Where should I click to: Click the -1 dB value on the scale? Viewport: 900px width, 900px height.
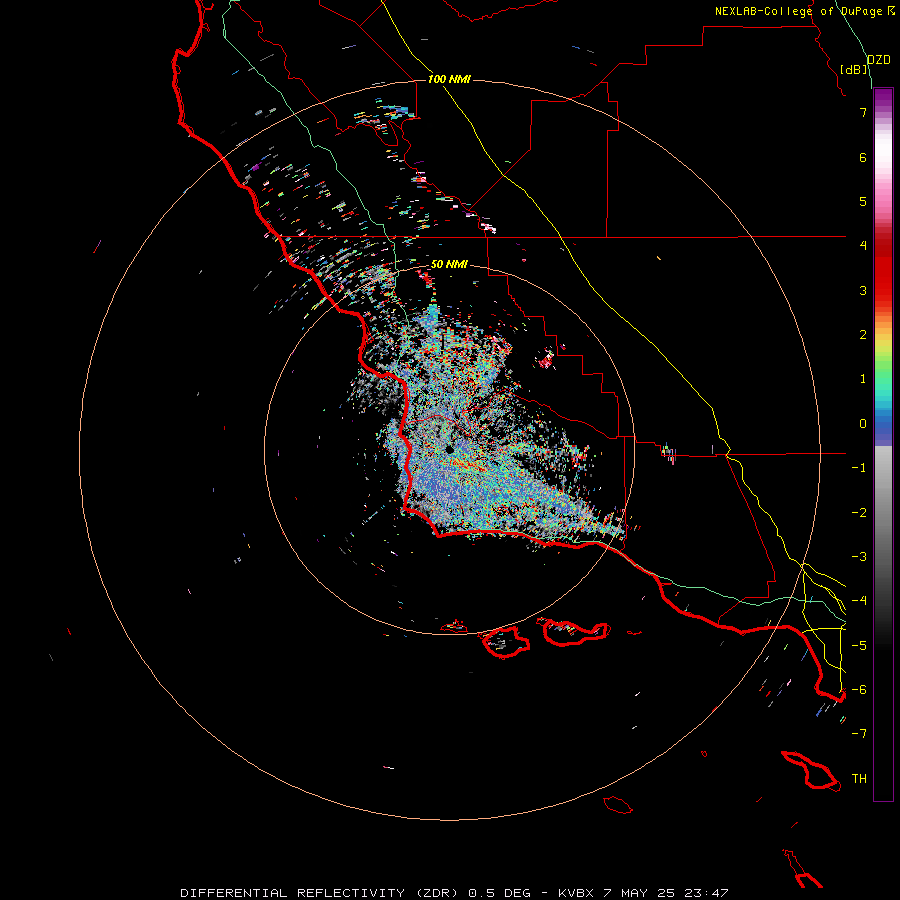[859, 468]
